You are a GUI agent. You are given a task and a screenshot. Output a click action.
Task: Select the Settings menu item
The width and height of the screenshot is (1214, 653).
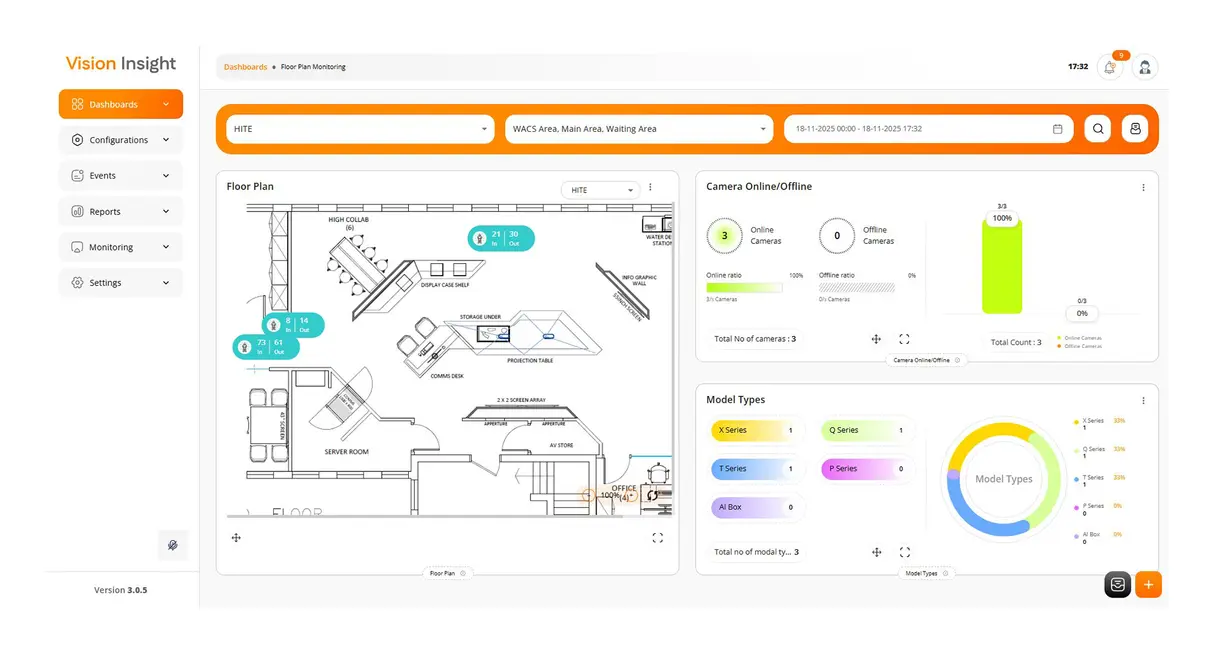pyautogui.click(x=121, y=283)
